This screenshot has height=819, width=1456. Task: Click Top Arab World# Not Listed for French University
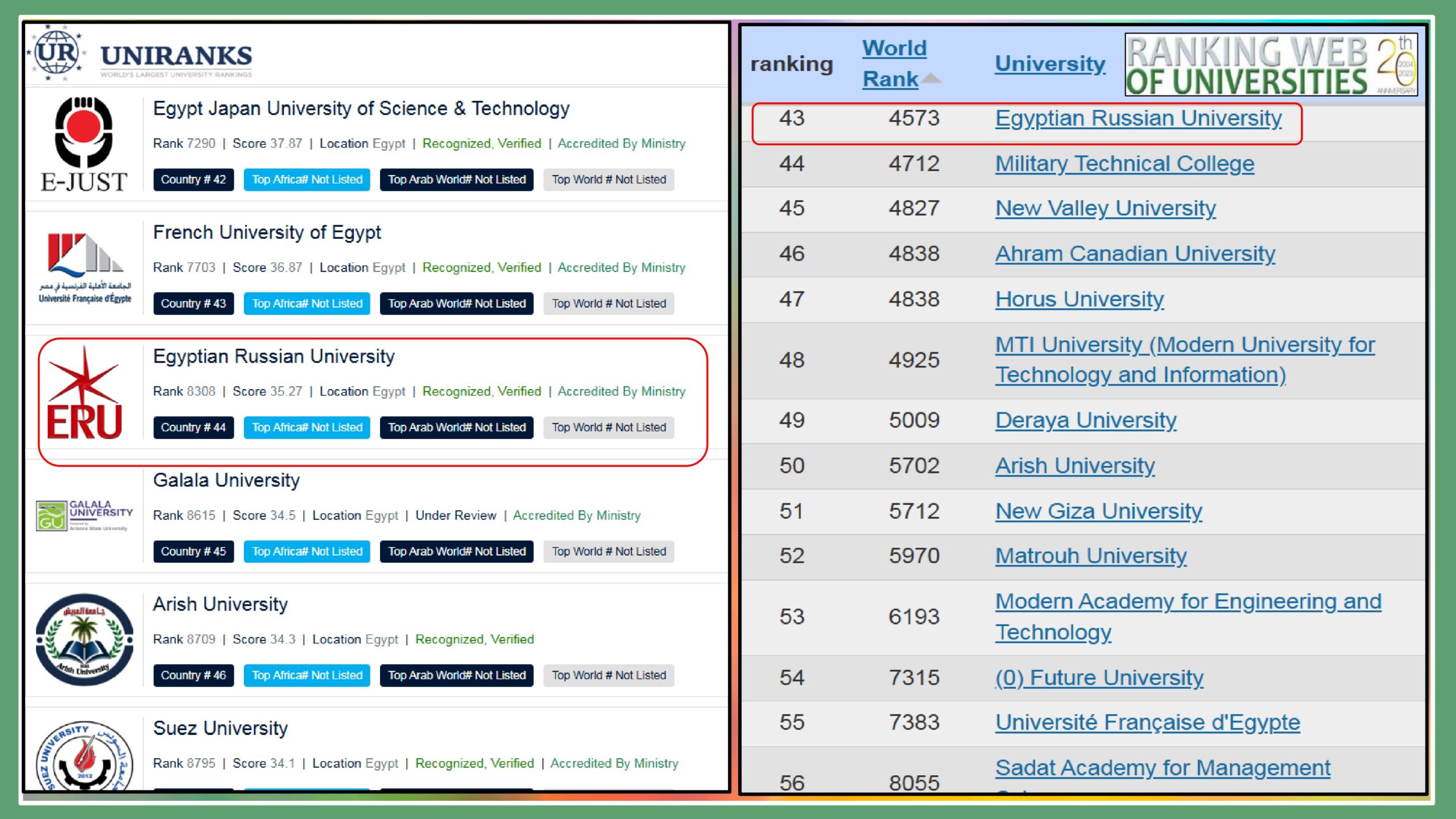tap(457, 304)
